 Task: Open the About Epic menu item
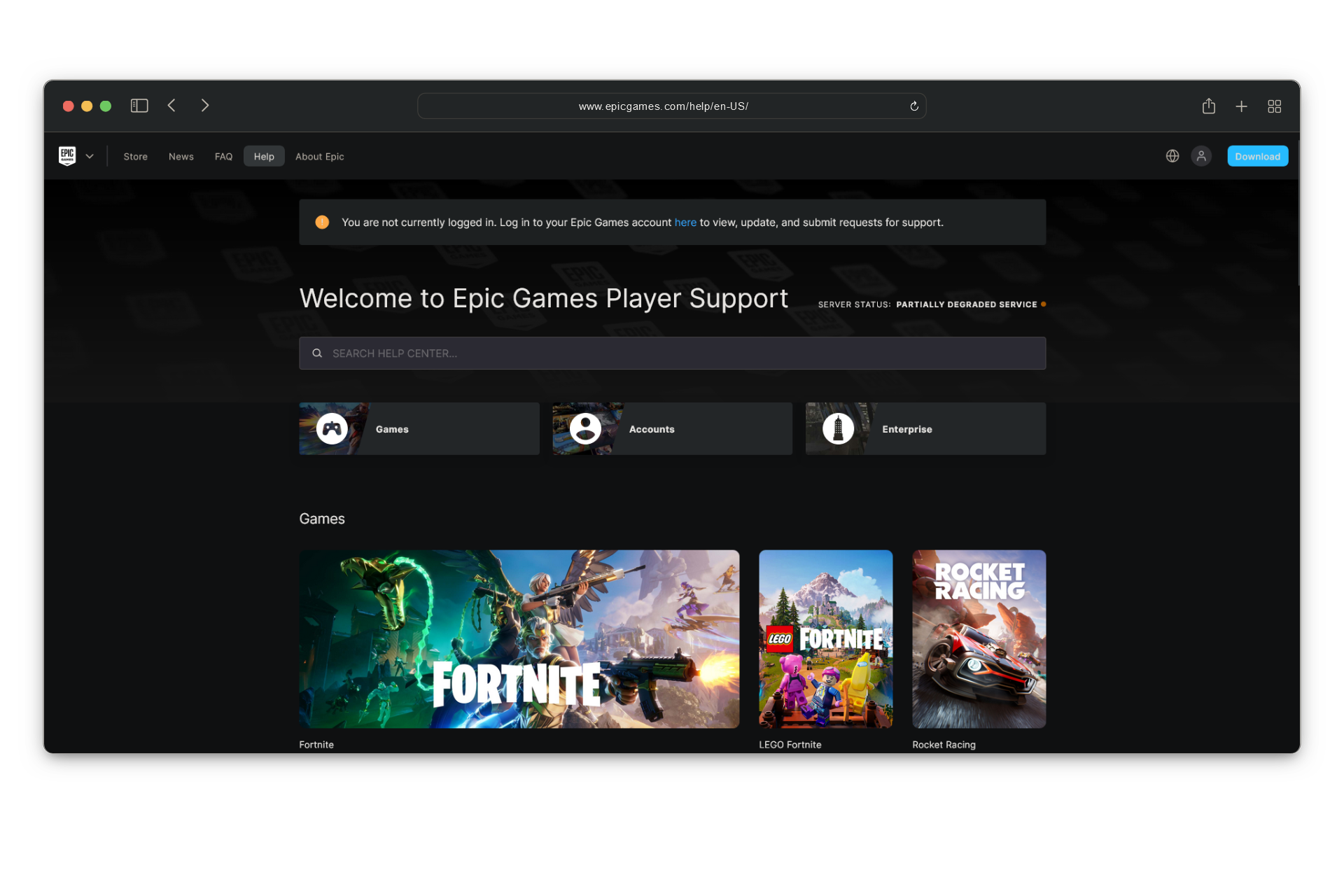click(319, 157)
